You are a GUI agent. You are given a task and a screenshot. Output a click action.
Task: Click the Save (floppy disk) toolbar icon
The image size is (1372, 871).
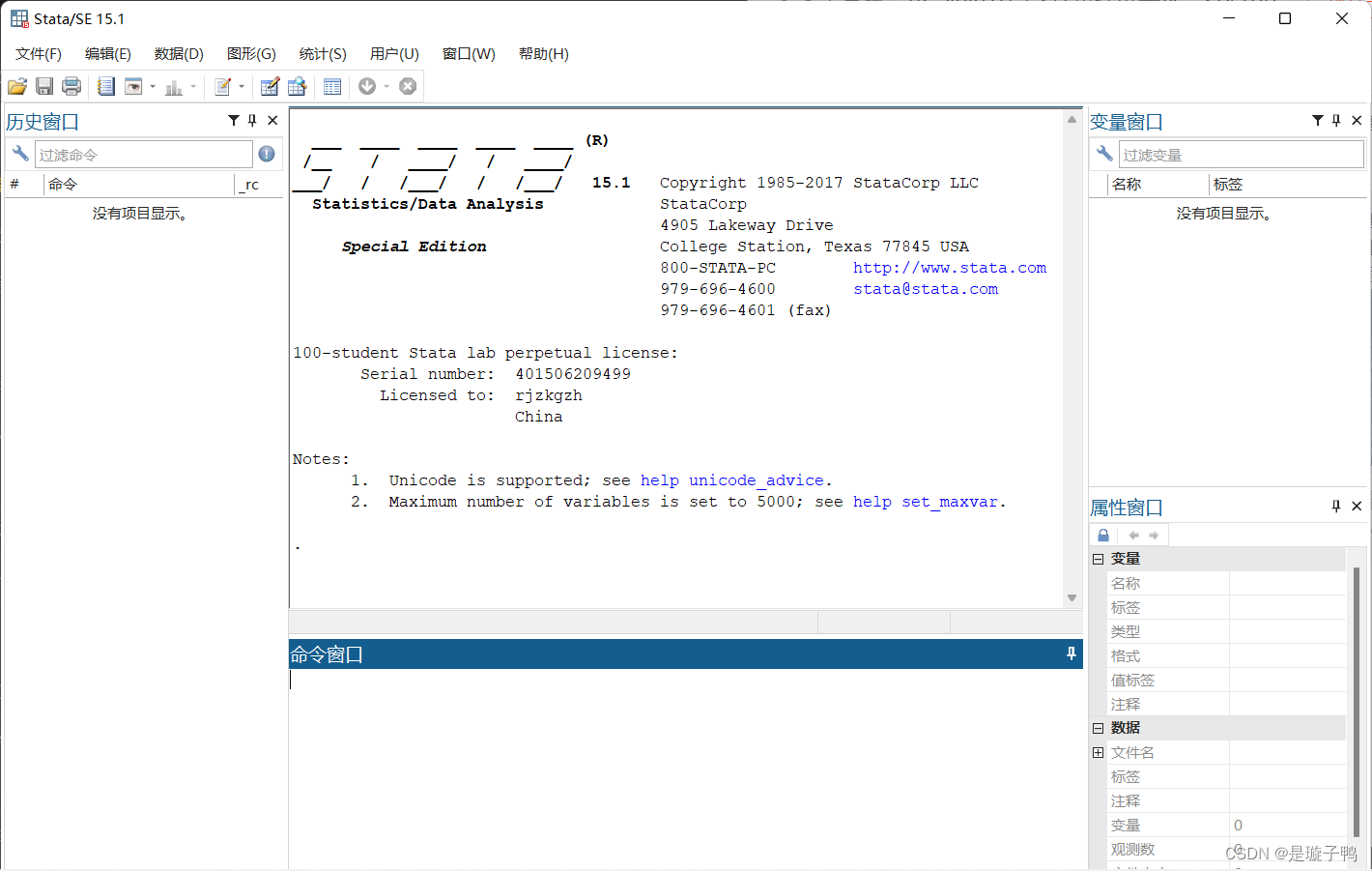44,87
